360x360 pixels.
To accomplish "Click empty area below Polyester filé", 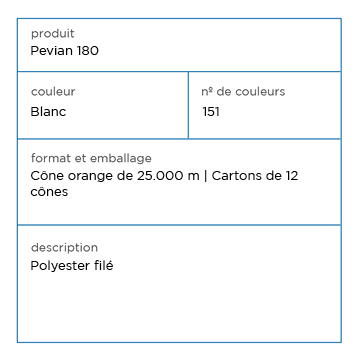I will 180,307.
